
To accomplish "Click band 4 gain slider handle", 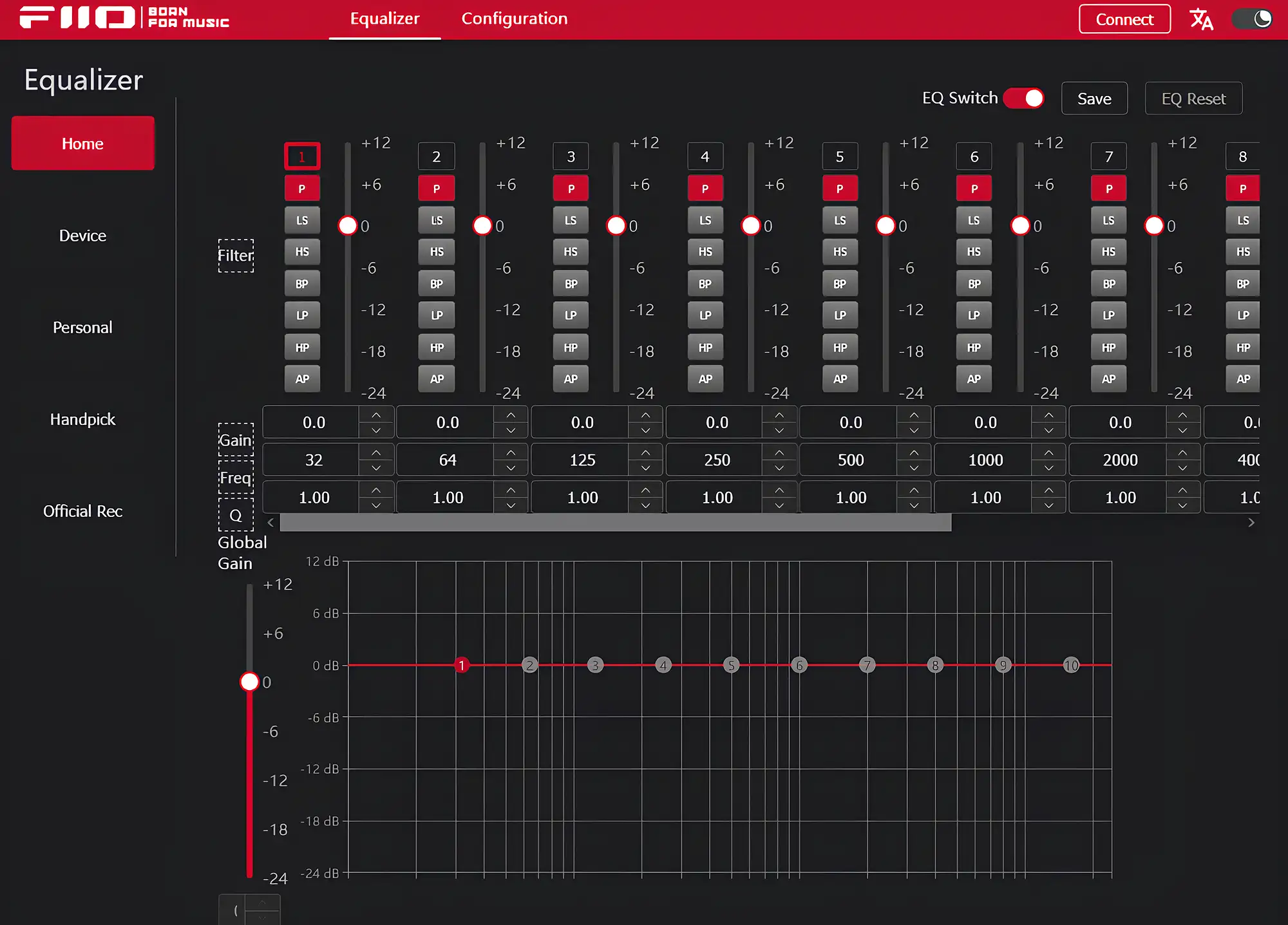I will tap(751, 225).
